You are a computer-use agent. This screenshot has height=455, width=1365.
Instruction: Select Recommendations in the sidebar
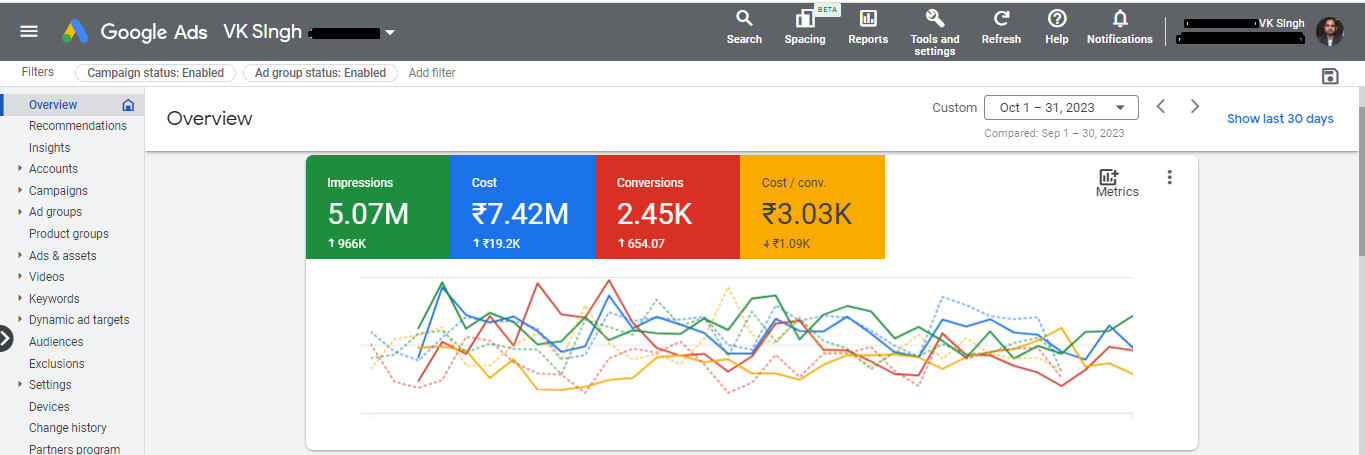point(78,126)
